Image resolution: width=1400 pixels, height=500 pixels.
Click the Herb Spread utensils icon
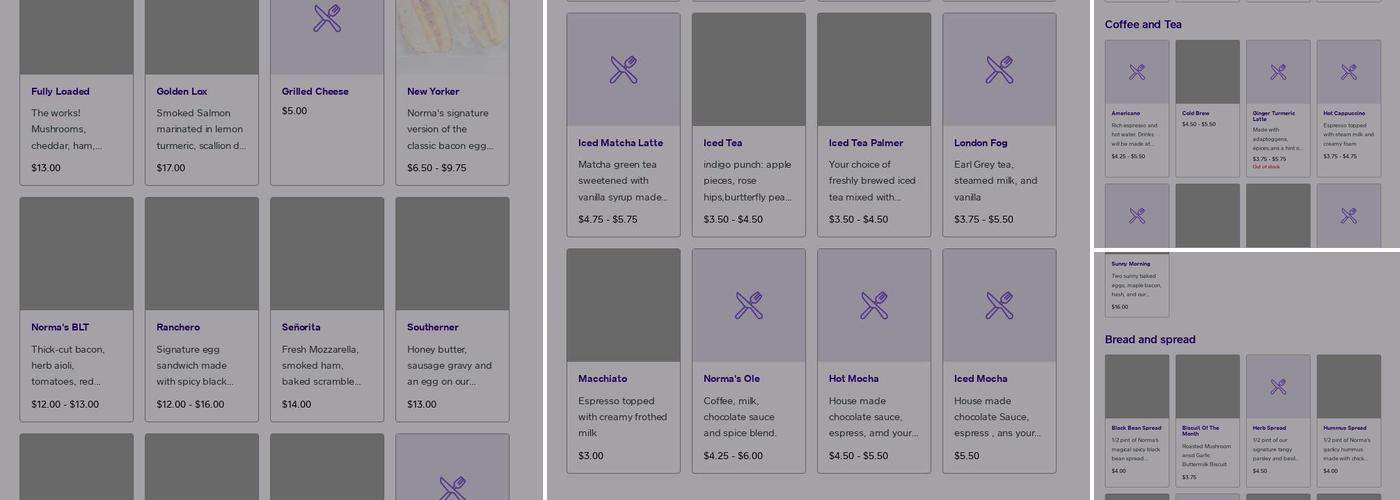1278,386
